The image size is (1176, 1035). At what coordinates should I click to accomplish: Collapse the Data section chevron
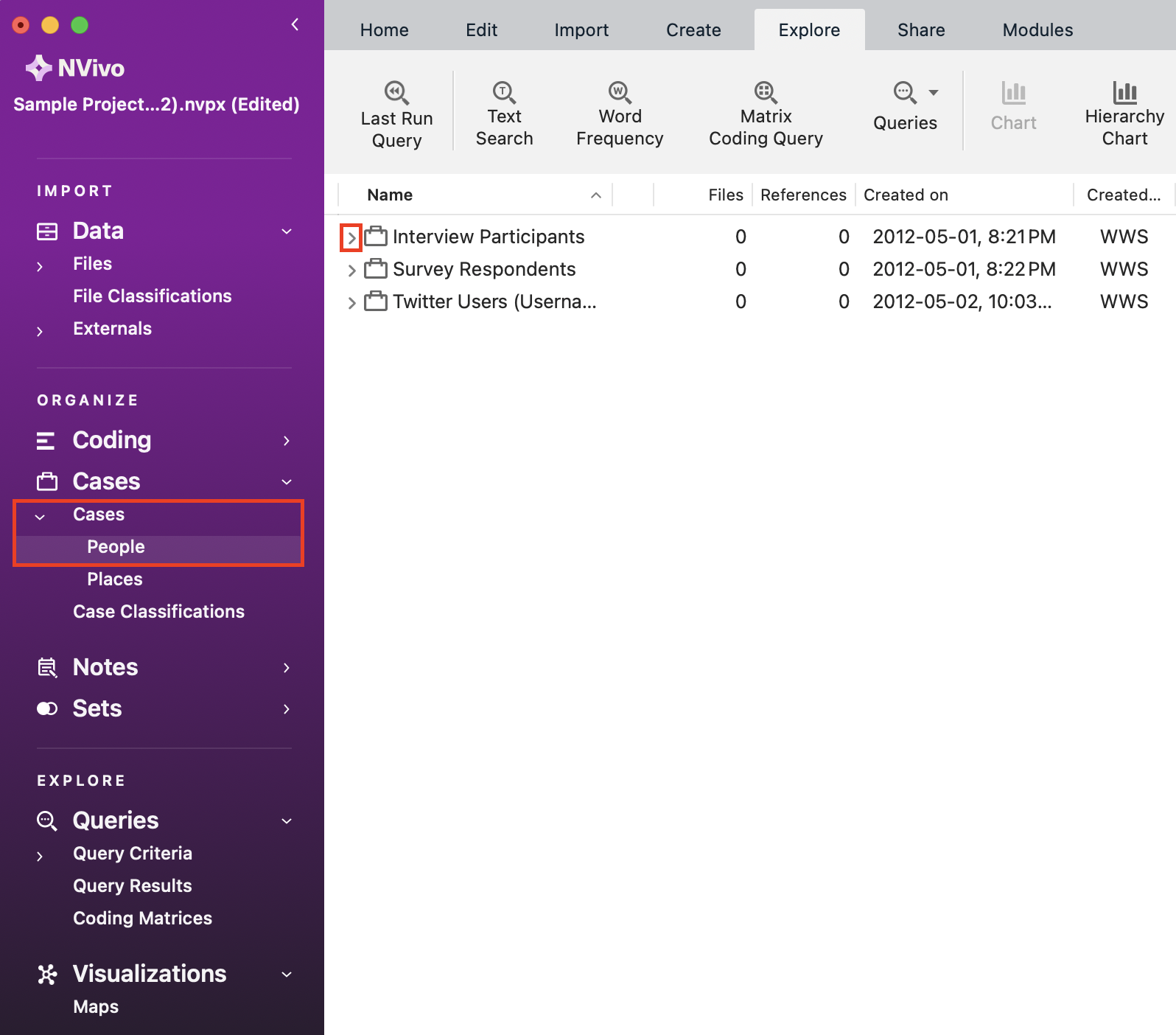tap(287, 231)
